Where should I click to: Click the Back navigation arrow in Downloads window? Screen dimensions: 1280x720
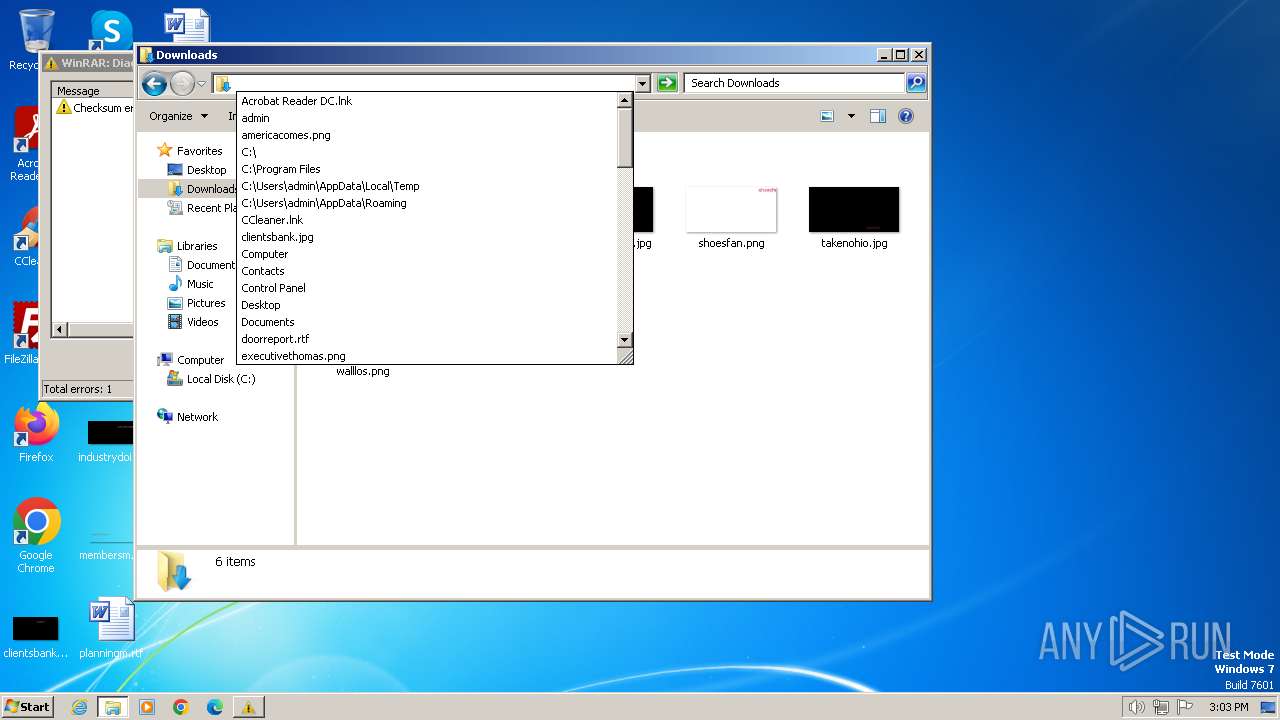pos(154,84)
